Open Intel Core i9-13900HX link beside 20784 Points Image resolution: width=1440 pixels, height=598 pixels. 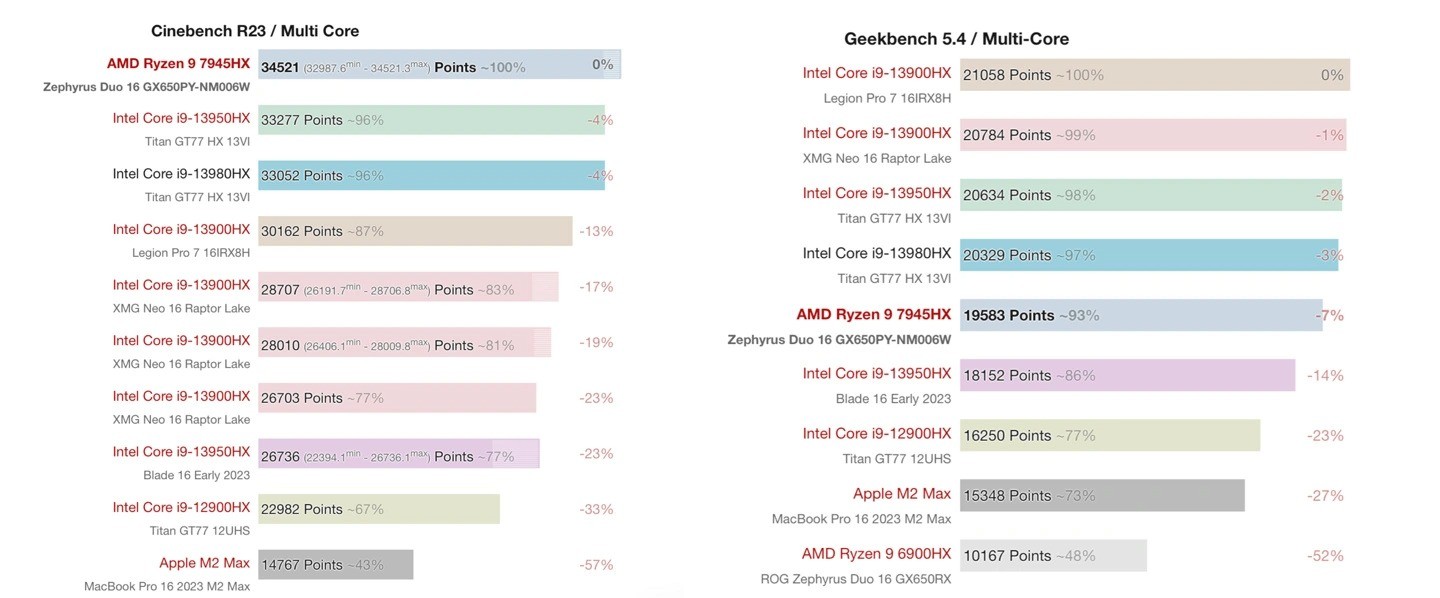pyautogui.click(x=876, y=133)
